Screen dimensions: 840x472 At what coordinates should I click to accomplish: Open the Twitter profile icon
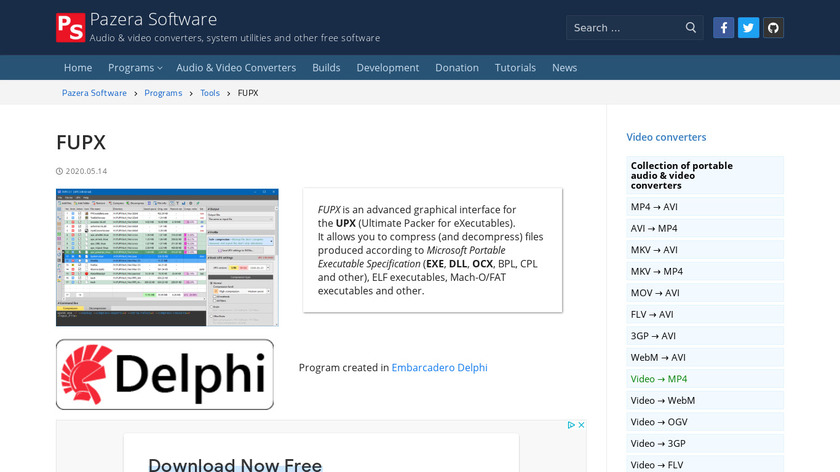click(x=748, y=28)
